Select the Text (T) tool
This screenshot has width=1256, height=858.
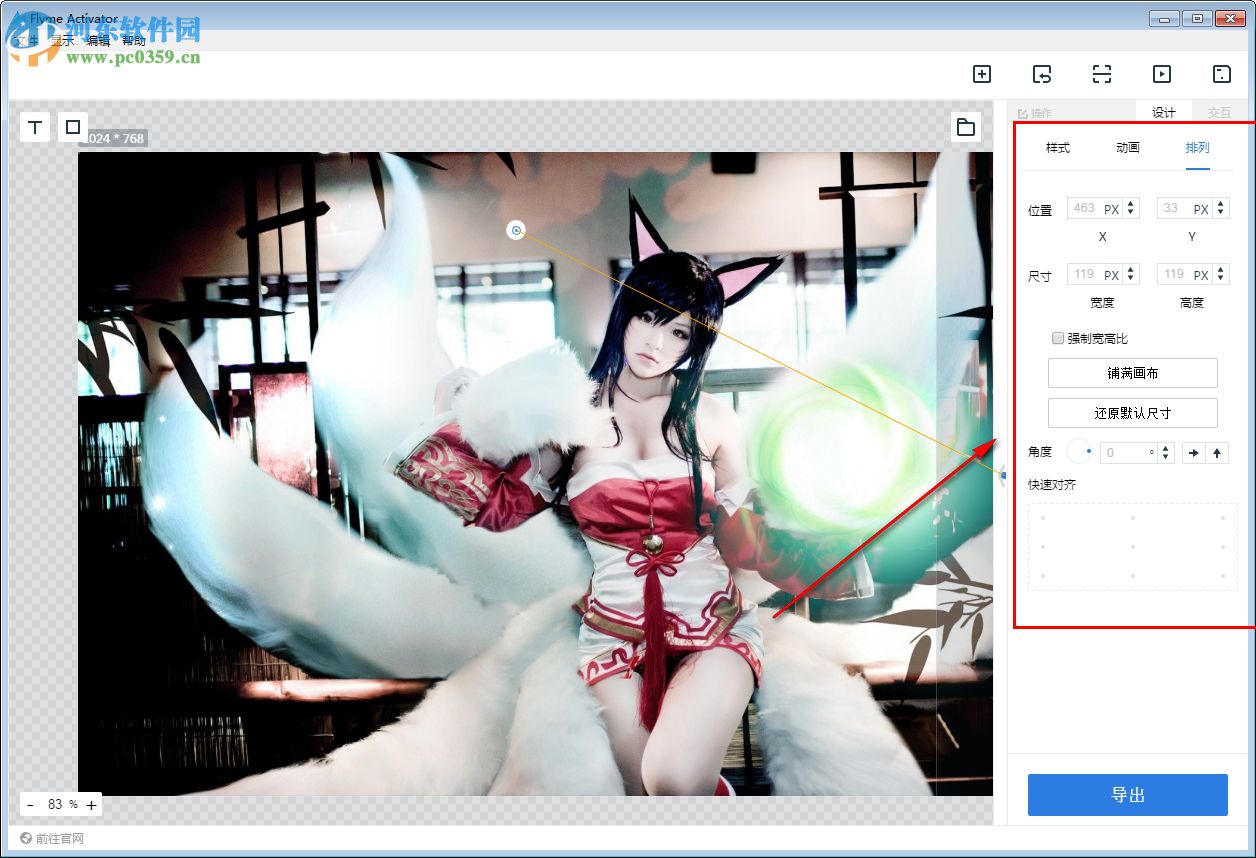click(x=35, y=127)
